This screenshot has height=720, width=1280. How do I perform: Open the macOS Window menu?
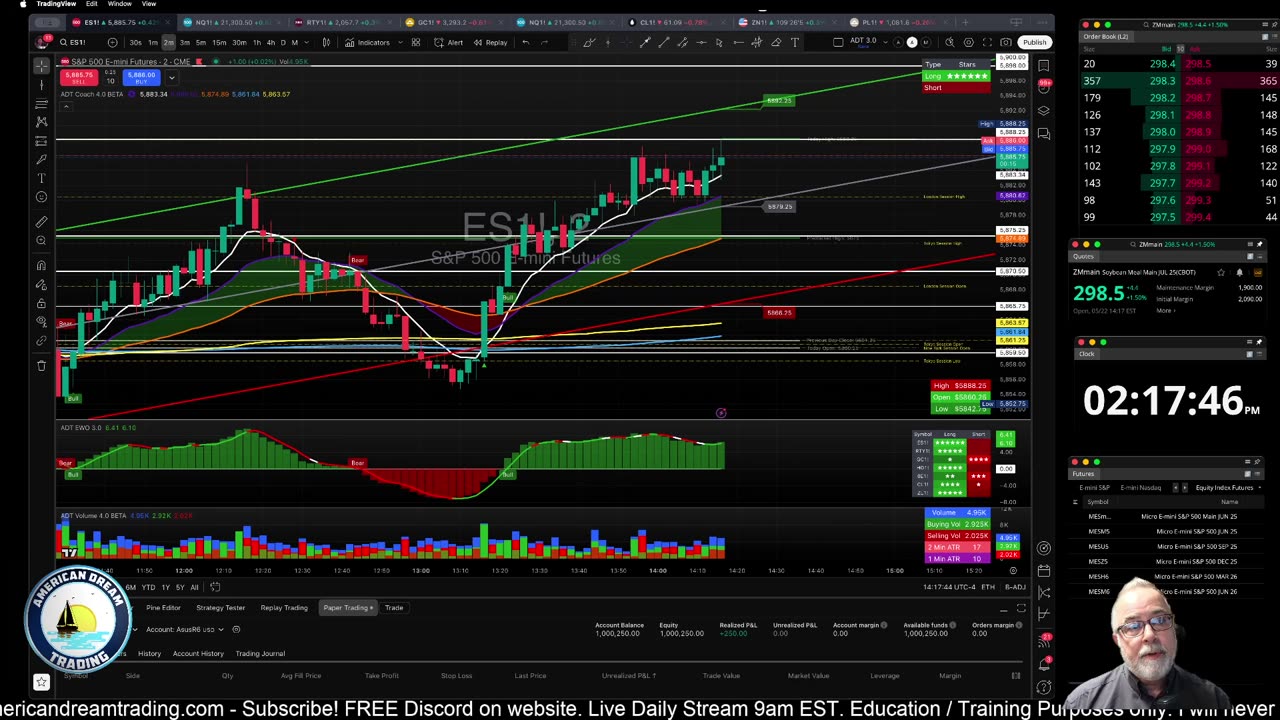coord(119,4)
